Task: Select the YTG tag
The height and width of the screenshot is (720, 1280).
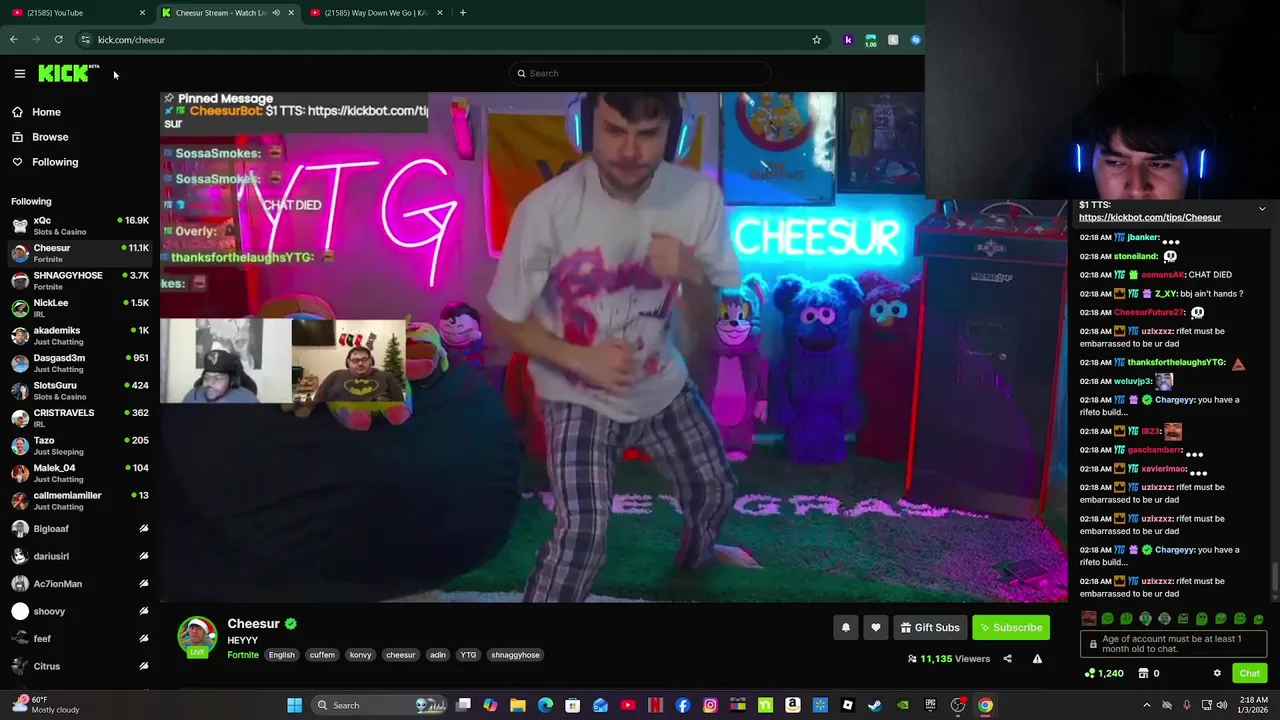Action: pyautogui.click(x=468, y=655)
